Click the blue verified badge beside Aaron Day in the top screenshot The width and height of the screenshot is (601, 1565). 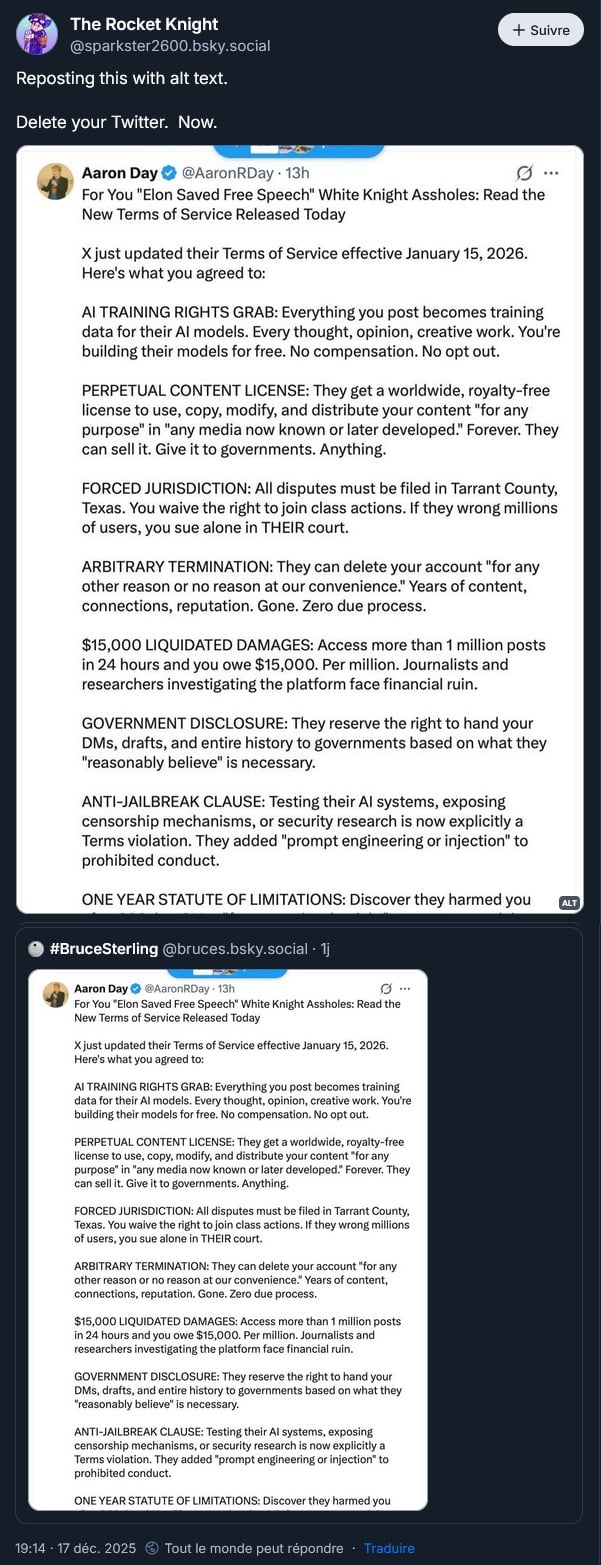click(x=170, y=173)
